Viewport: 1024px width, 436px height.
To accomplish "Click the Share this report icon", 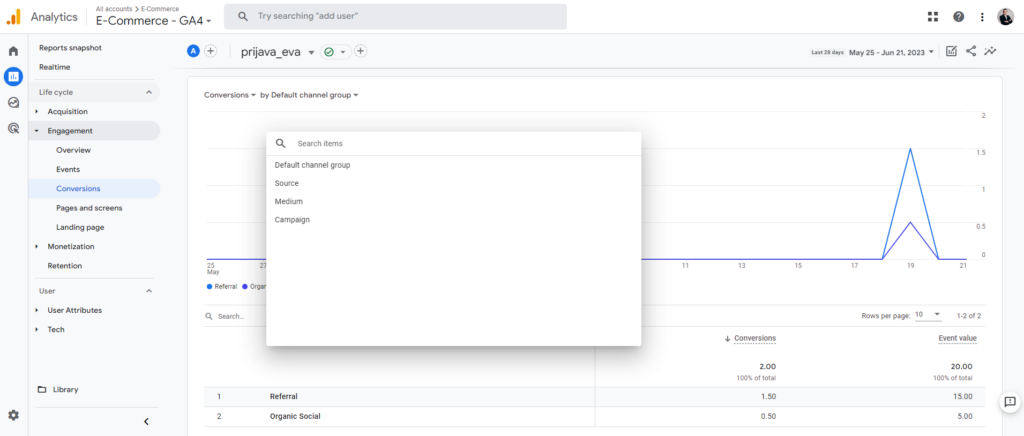I will coord(971,52).
